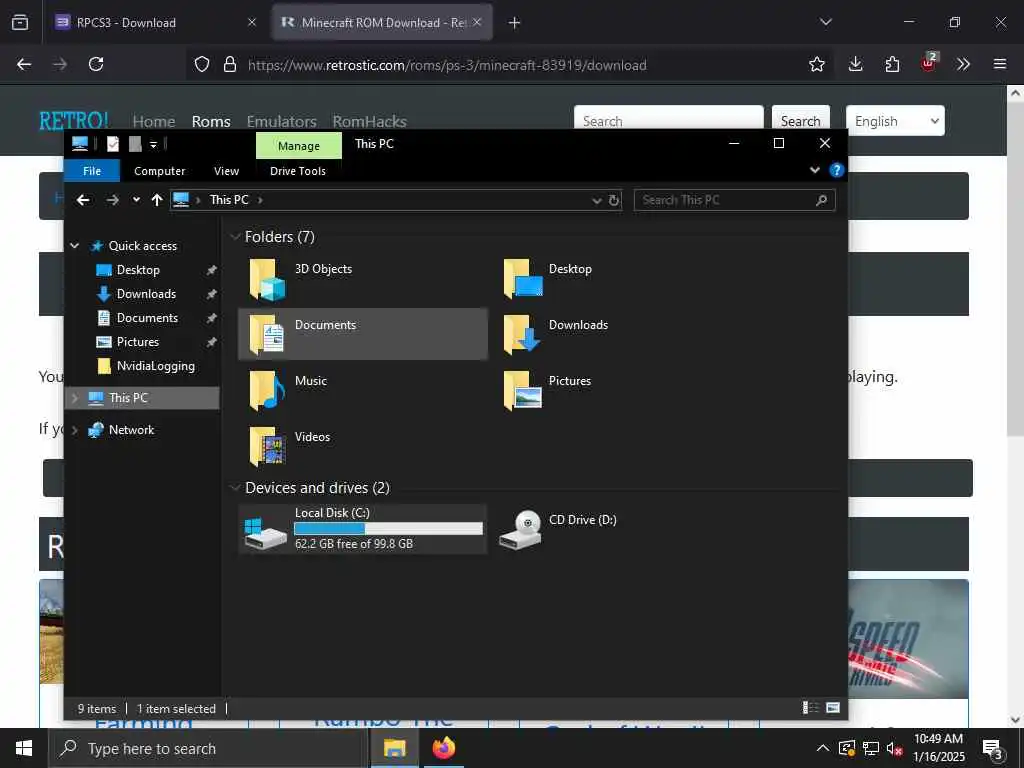Image resolution: width=1024 pixels, height=768 pixels.
Task: Click the site security lock icon
Action: tap(230, 64)
